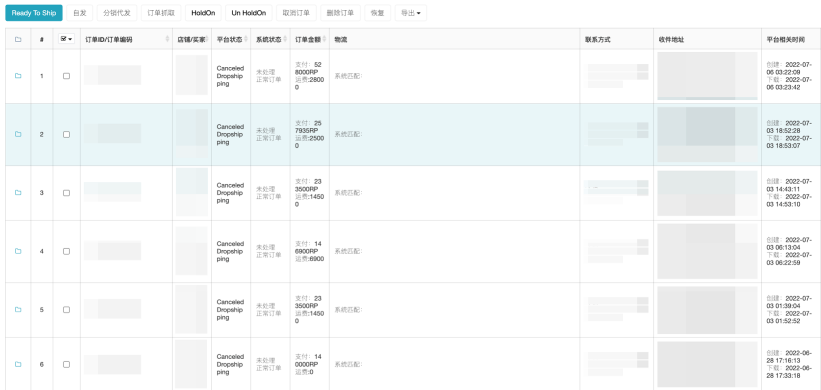Tick the checkbox for order row 3
The image size is (821, 390).
tap(66, 193)
